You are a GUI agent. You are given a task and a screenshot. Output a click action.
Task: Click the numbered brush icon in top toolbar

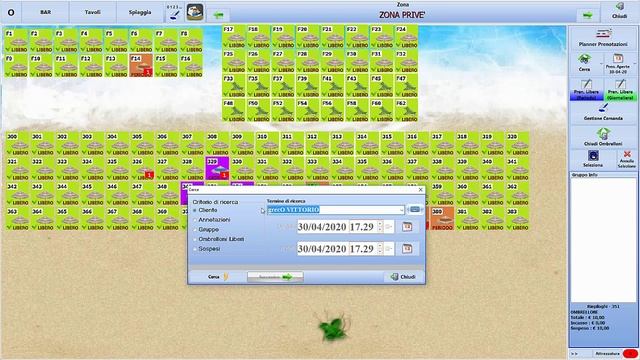(174, 13)
